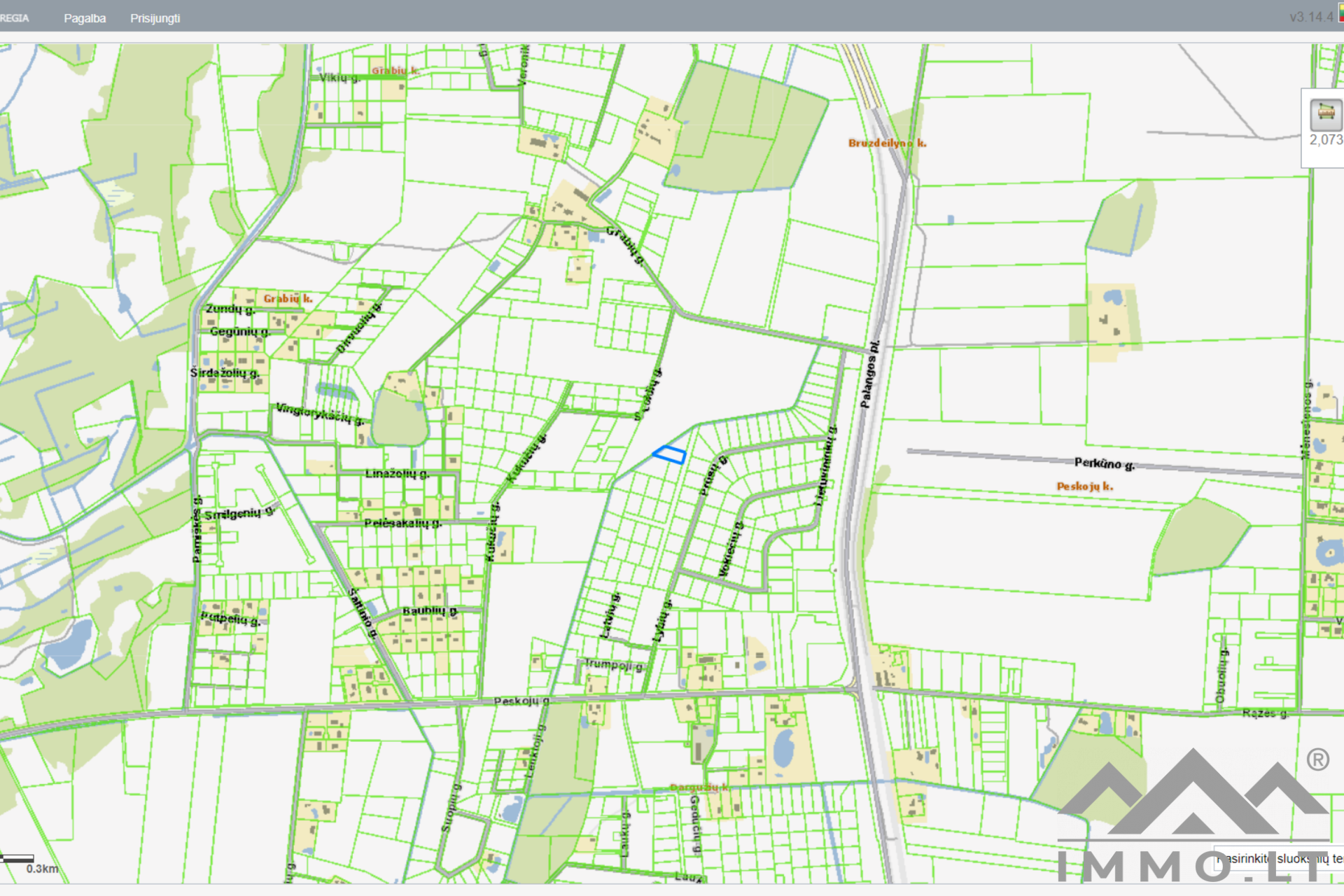Viewport: 1344px width, 896px height.
Task: Click the Vingiorykščių g. street label
Action: pyautogui.click(x=320, y=413)
